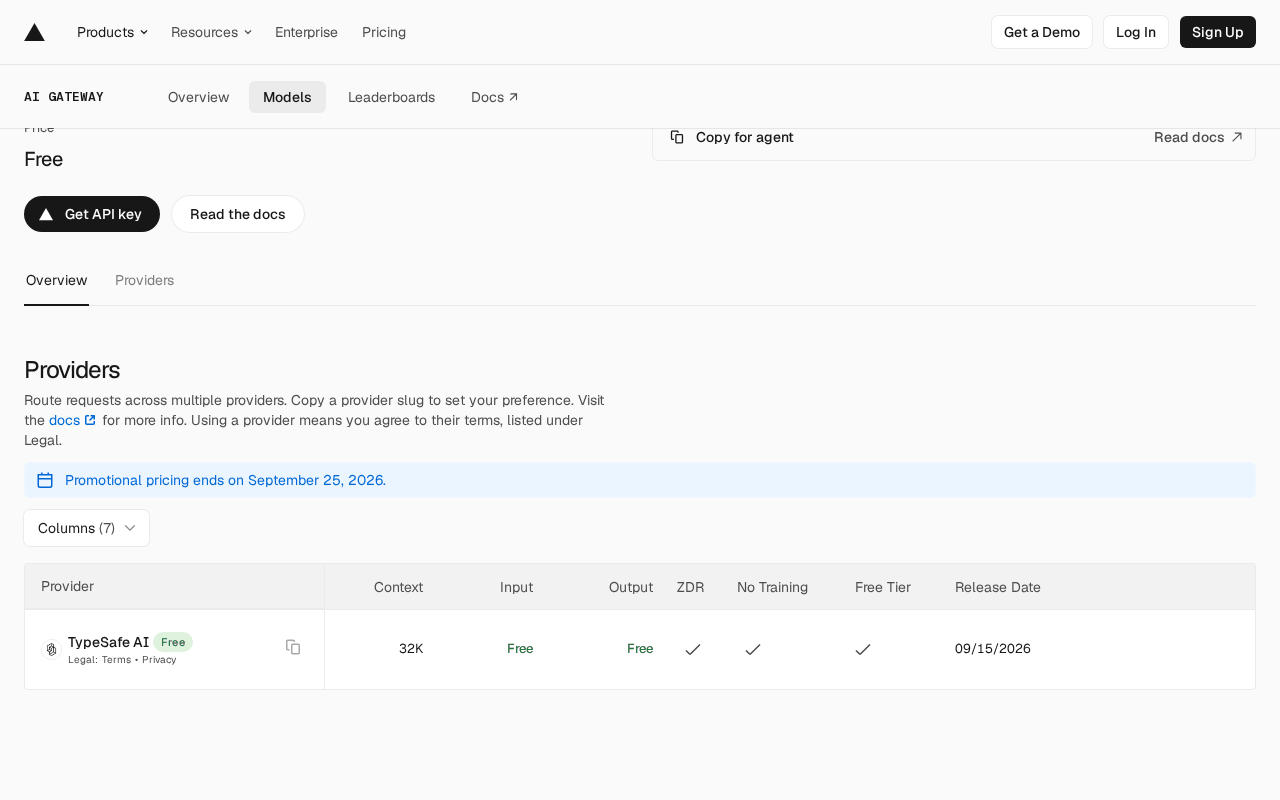Go to the Enterprise page

[x=306, y=32]
